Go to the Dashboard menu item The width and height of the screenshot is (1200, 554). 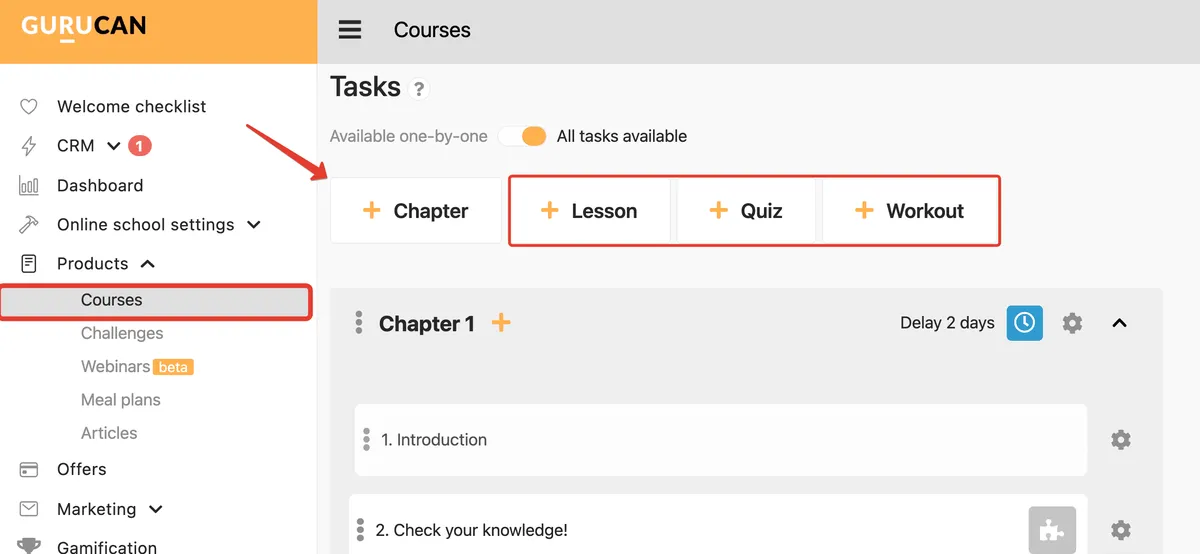100,185
